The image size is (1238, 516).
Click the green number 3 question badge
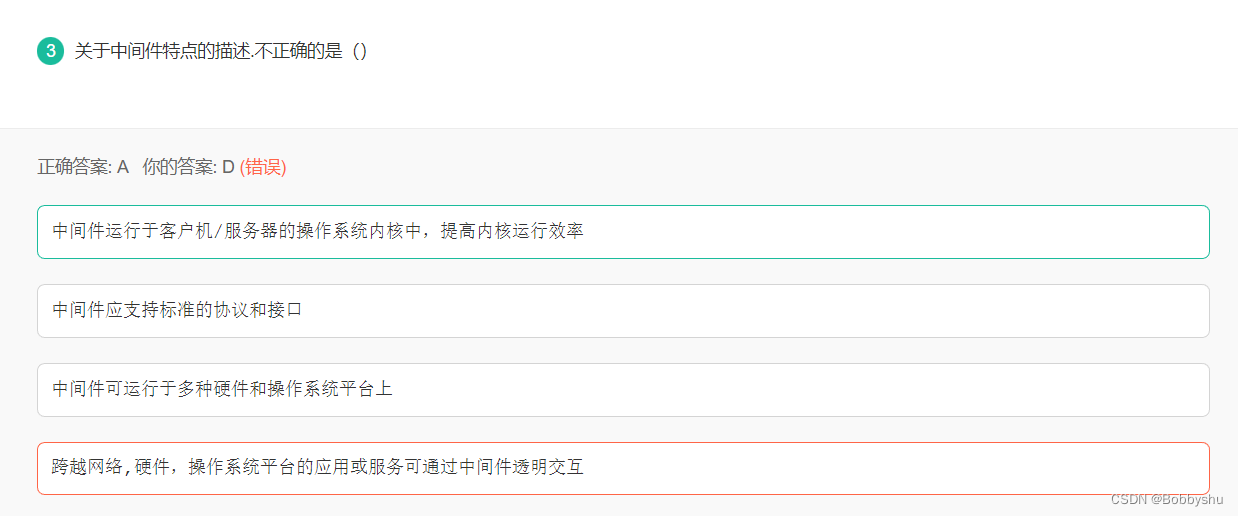[x=50, y=51]
